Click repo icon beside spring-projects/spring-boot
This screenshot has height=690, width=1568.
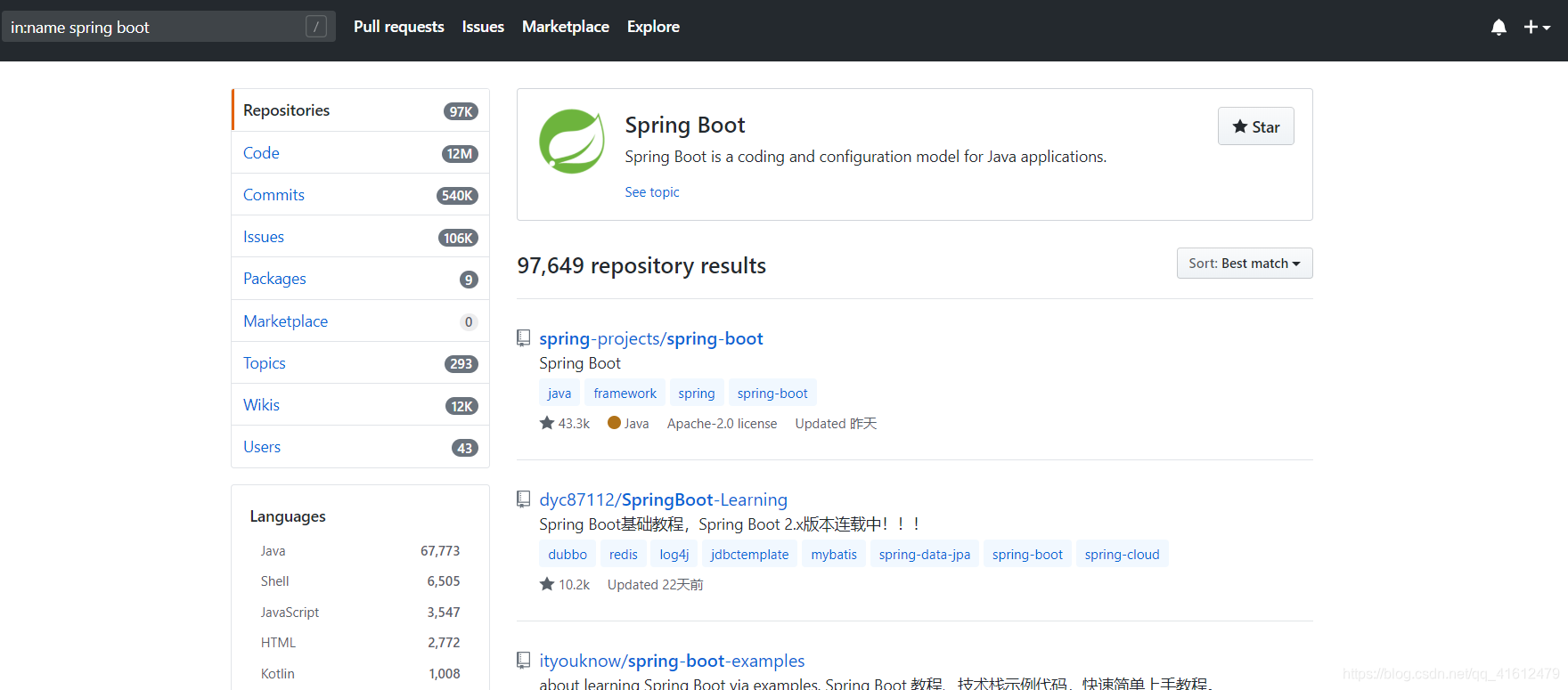pos(524,338)
